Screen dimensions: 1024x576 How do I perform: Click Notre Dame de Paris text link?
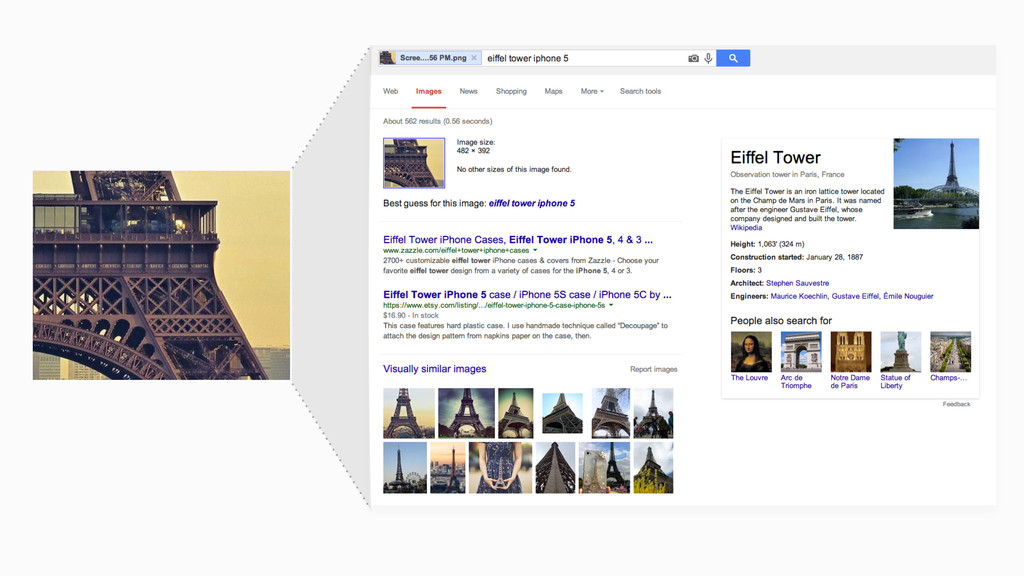tap(850, 382)
